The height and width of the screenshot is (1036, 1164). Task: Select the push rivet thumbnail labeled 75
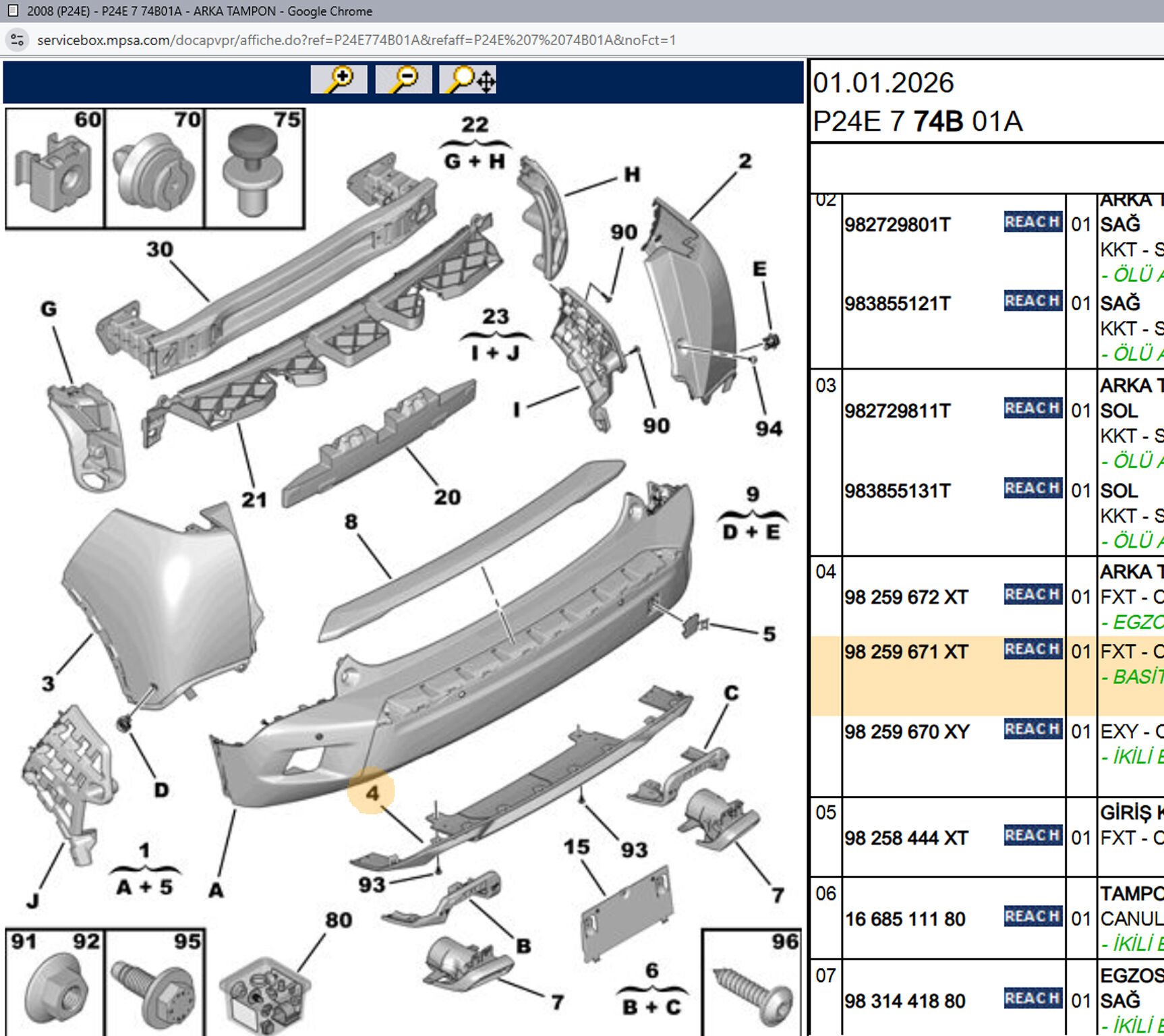[x=255, y=169]
